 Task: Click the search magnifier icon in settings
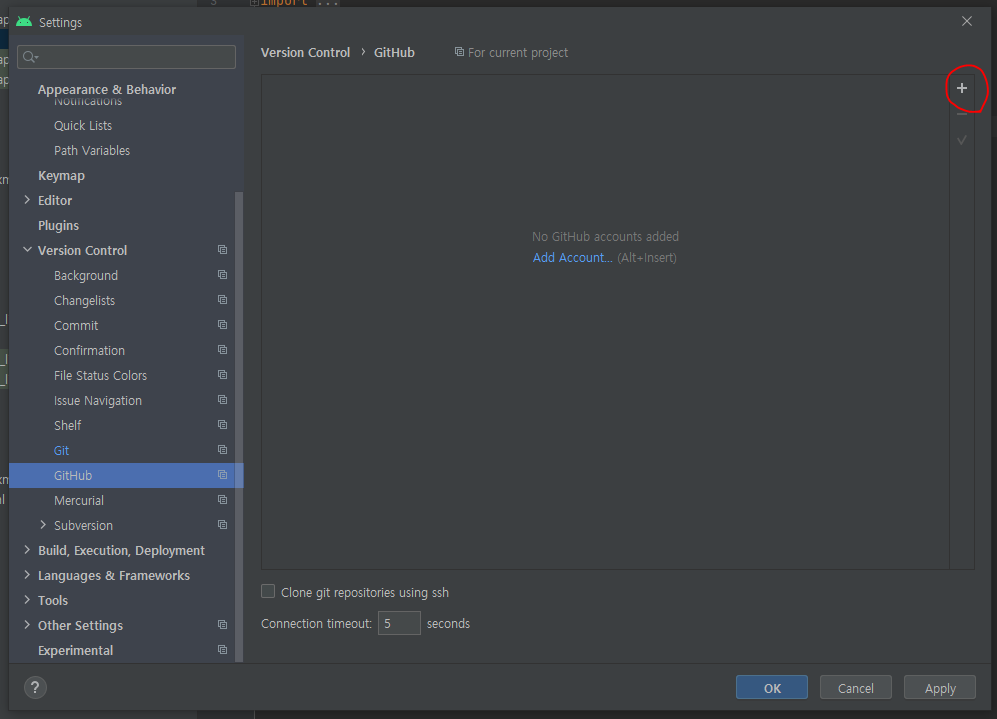tap(30, 57)
